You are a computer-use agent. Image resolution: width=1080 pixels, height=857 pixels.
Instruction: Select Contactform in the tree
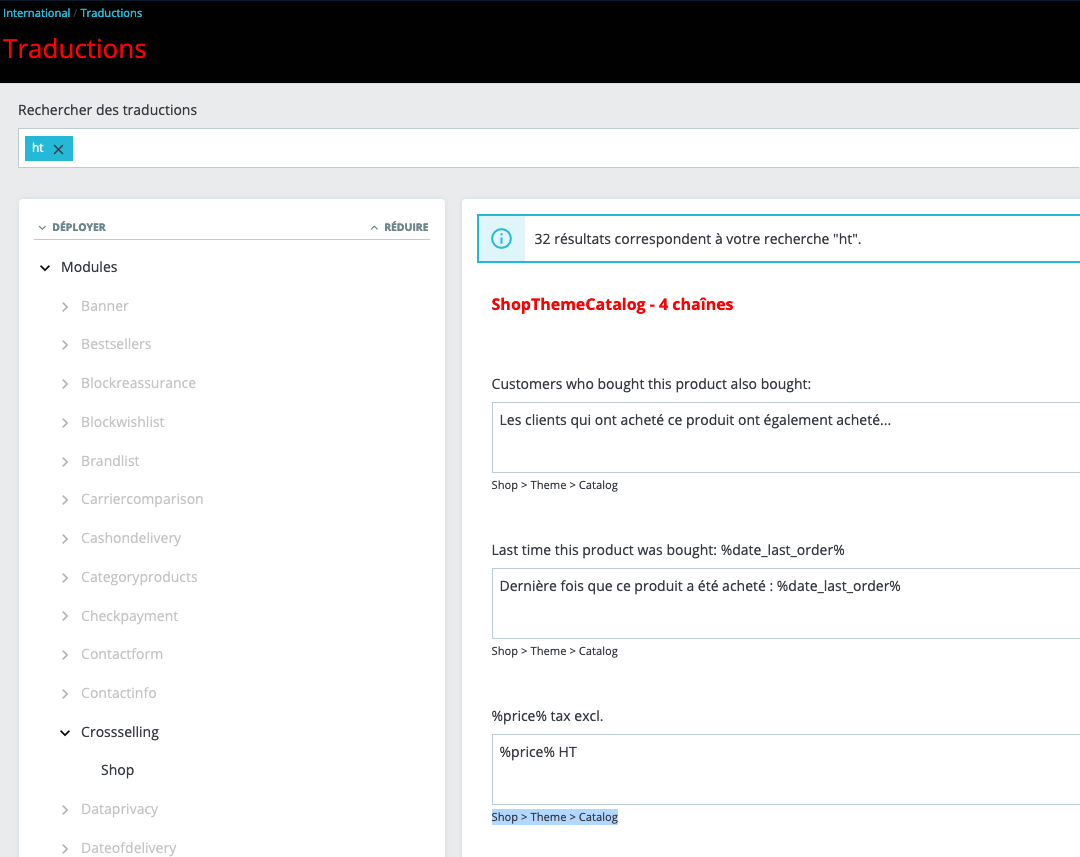point(122,654)
